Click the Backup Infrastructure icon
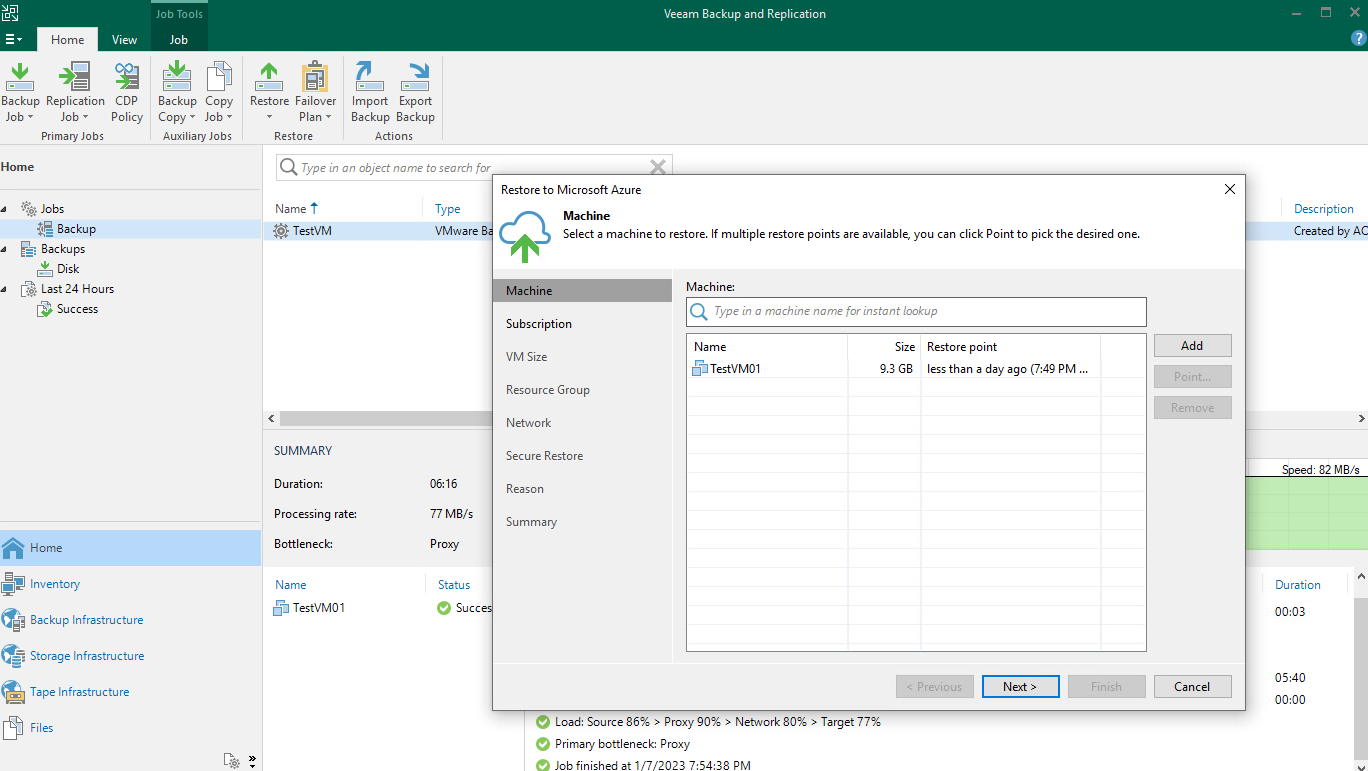 click(13, 620)
